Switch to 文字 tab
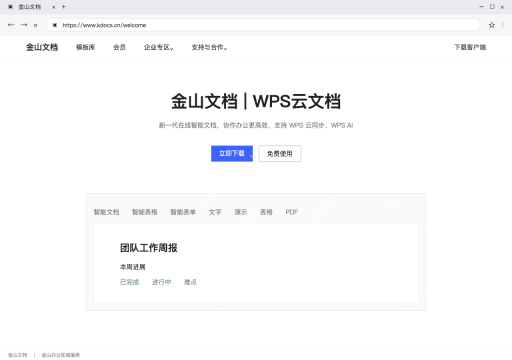The image size is (512, 360). [215, 212]
